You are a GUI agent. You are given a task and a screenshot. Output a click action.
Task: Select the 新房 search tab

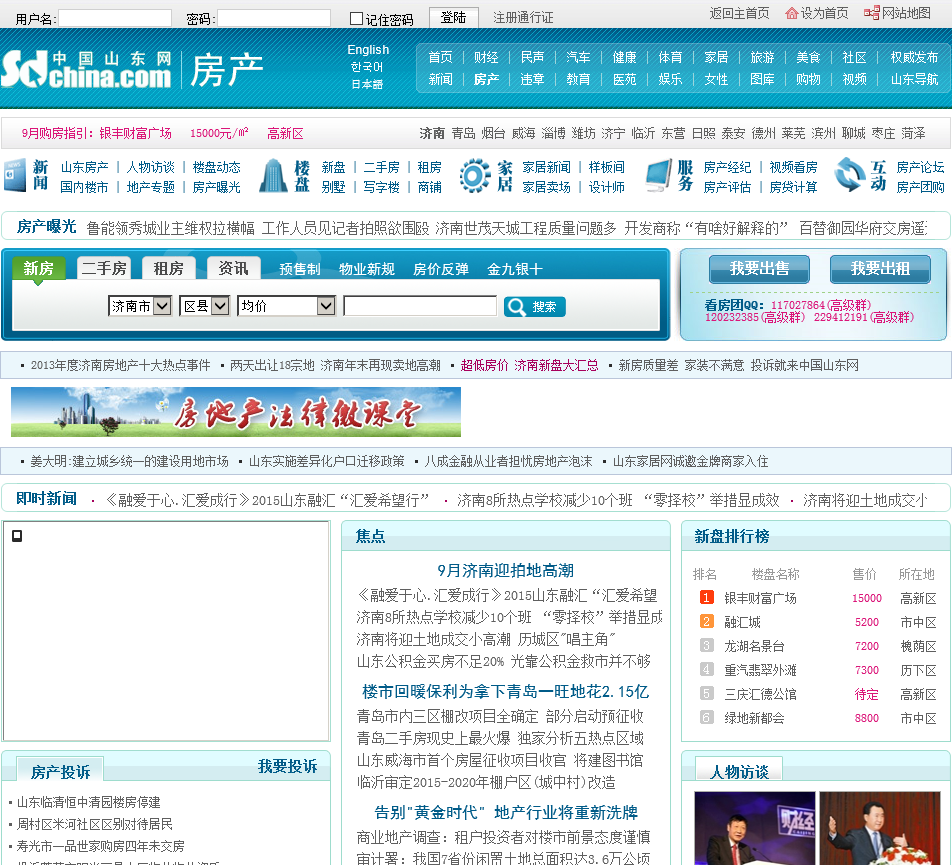click(x=38, y=268)
